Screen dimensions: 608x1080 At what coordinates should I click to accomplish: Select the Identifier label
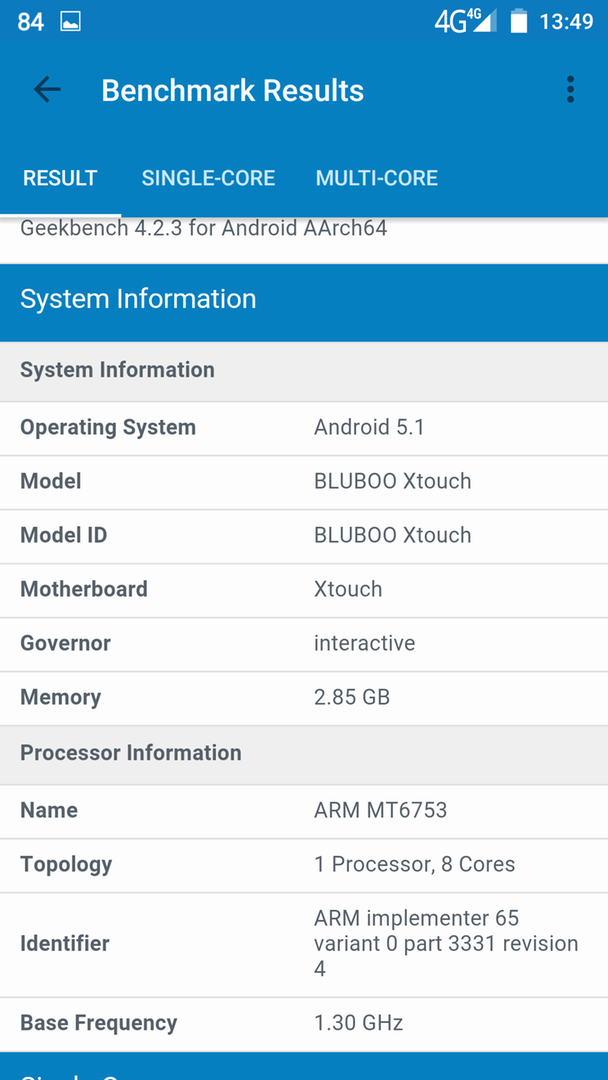[65, 944]
